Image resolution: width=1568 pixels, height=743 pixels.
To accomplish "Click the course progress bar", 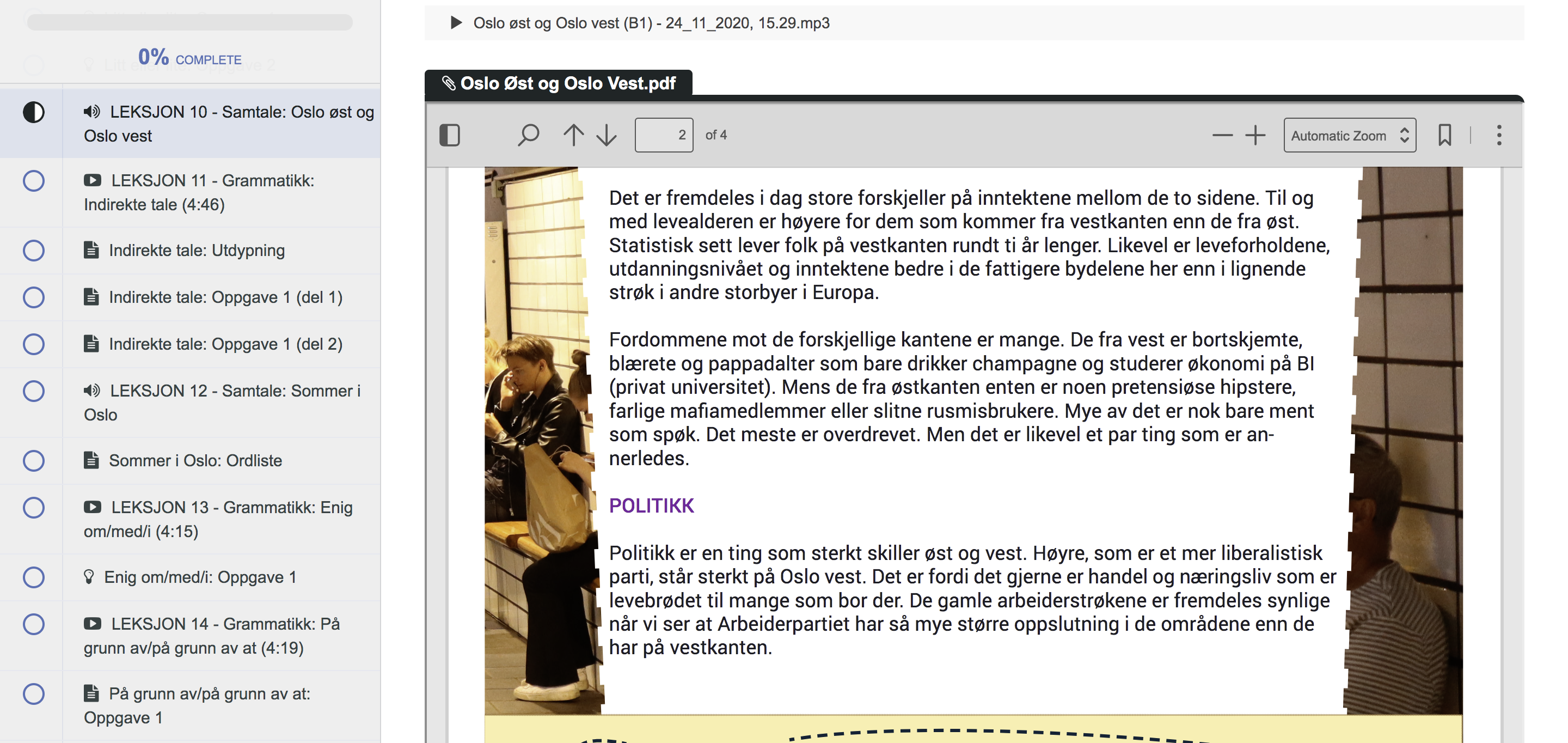I will point(190,22).
